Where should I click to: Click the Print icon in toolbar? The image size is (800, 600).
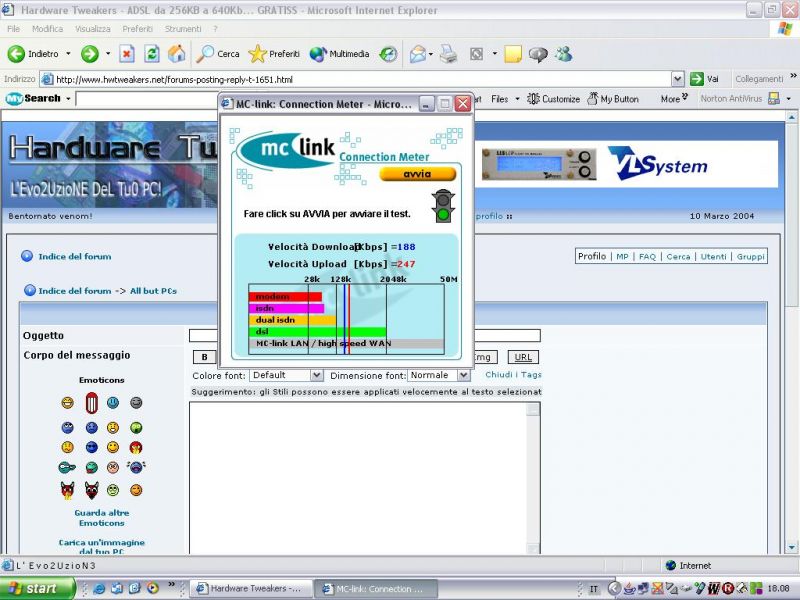pos(448,54)
